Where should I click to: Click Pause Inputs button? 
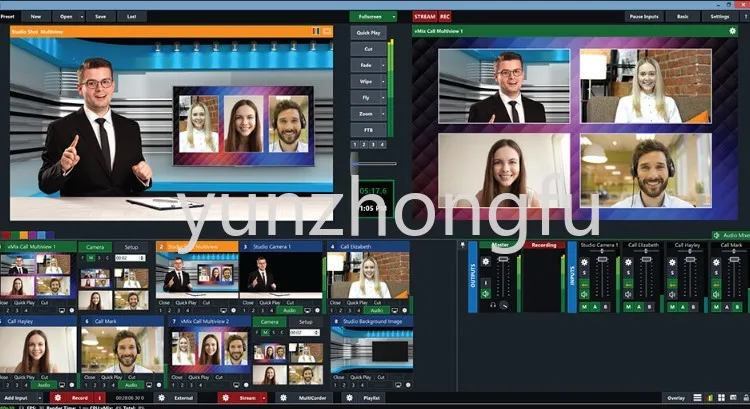[x=644, y=17]
